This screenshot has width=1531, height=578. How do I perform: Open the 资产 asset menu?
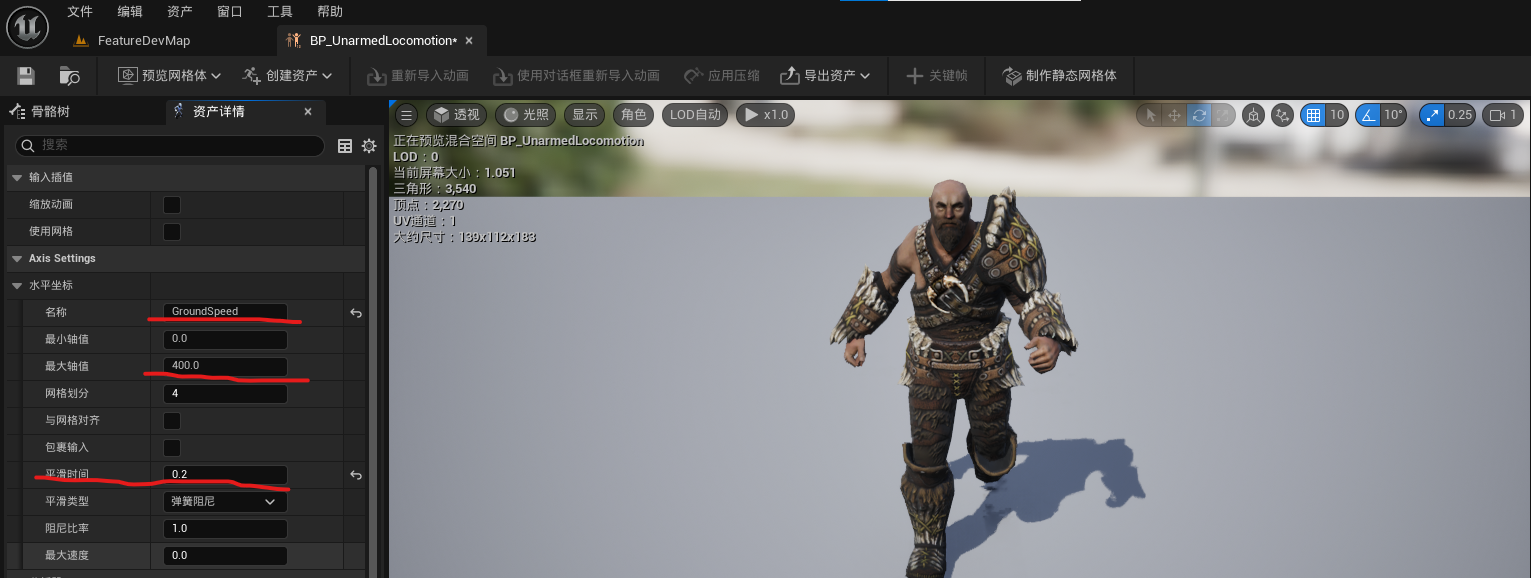point(180,12)
